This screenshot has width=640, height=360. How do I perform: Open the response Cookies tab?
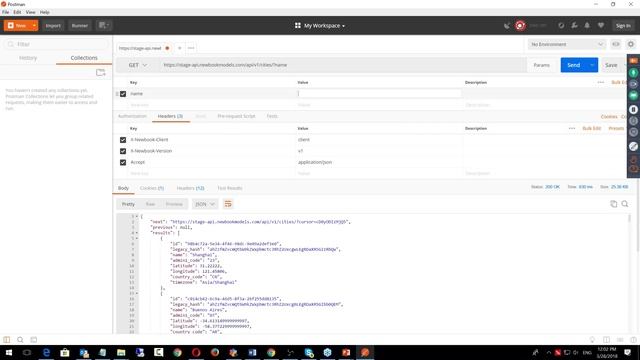click(x=152, y=188)
